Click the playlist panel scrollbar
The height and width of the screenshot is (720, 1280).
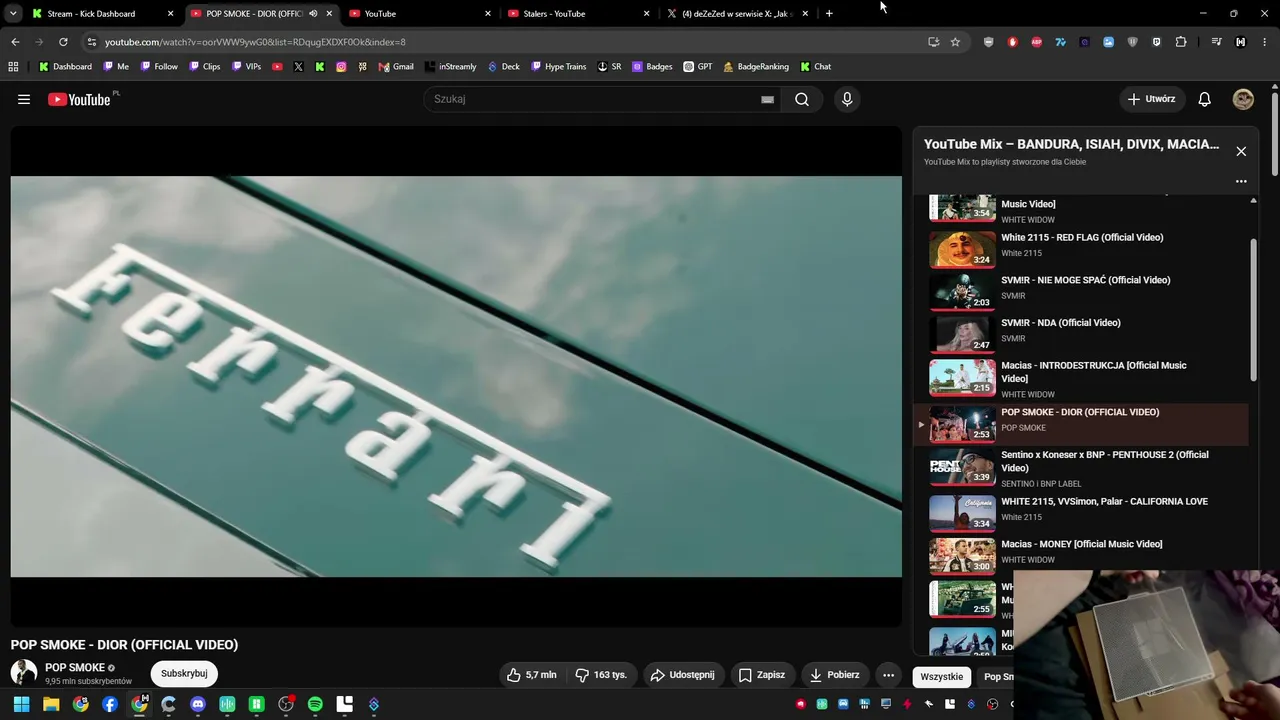(x=1254, y=310)
